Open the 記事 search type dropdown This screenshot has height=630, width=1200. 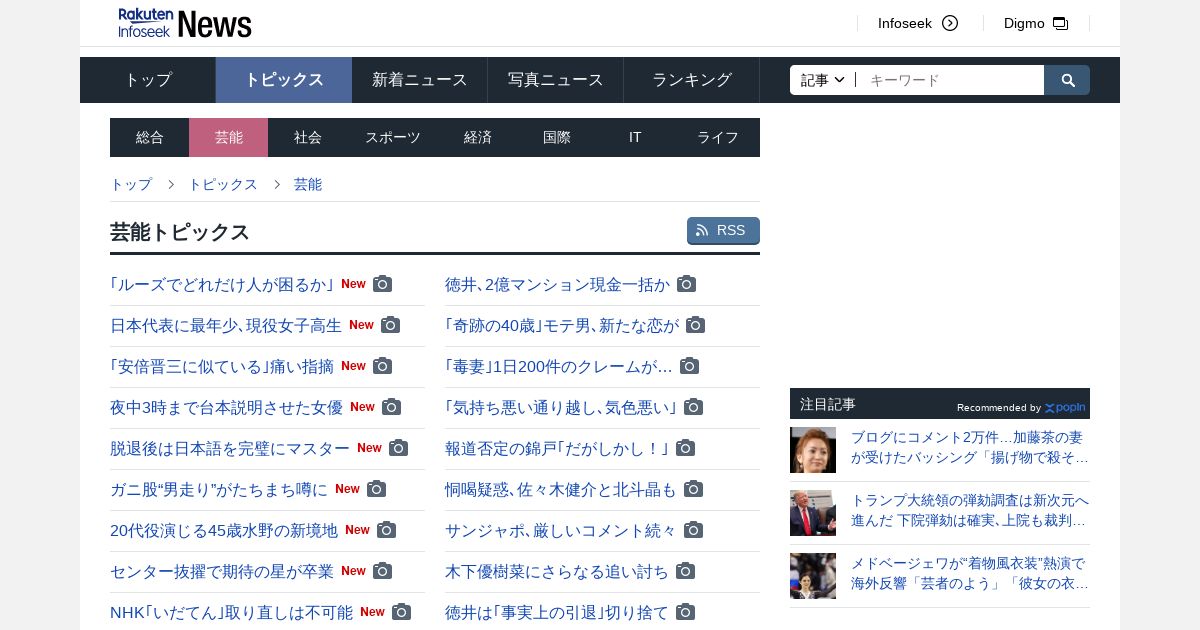[823, 80]
